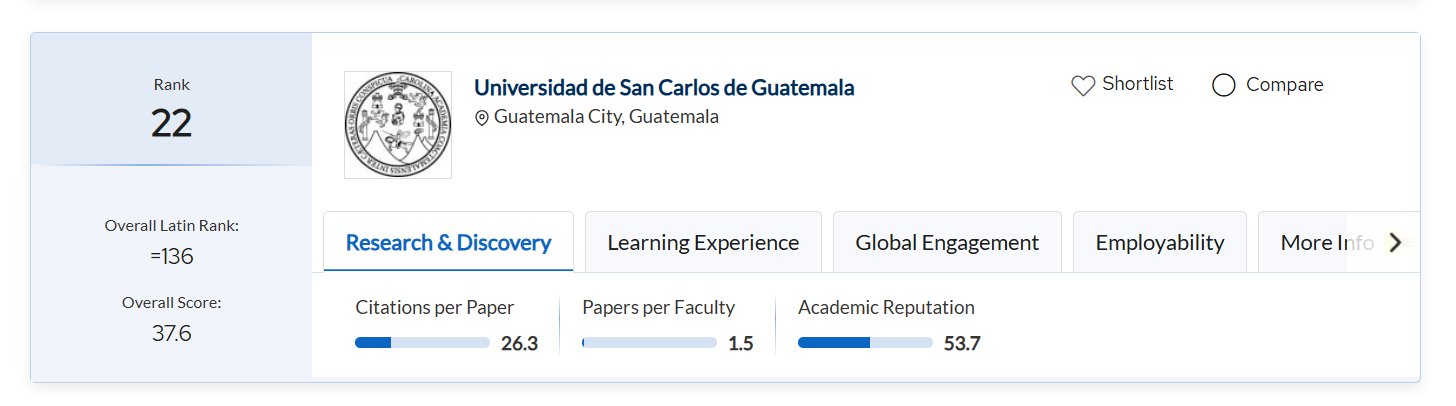
Task: Click the university seal logo
Action: [398, 125]
